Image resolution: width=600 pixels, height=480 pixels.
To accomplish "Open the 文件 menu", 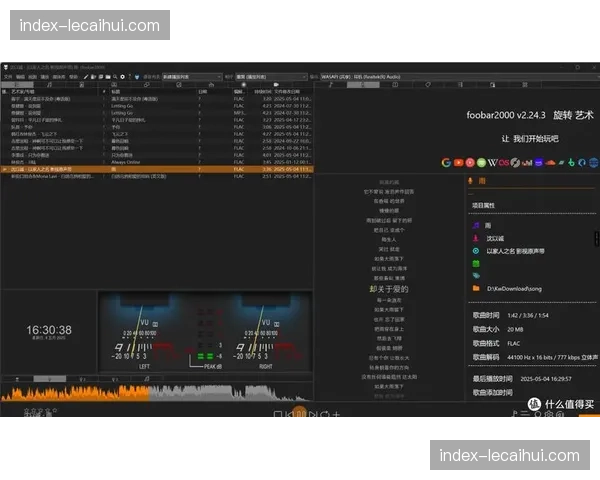I will (7, 76).
